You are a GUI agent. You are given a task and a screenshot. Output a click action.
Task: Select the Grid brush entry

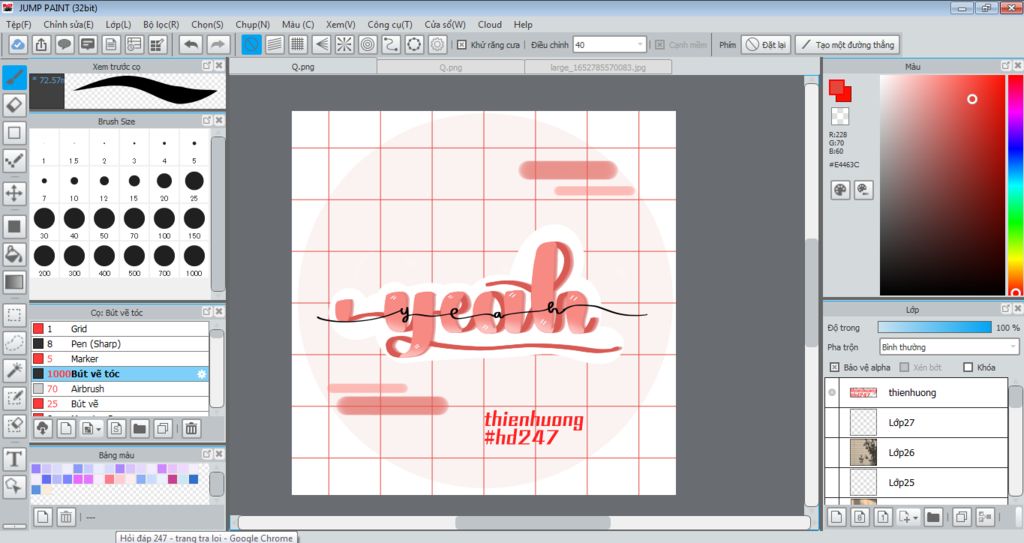[x=120, y=329]
